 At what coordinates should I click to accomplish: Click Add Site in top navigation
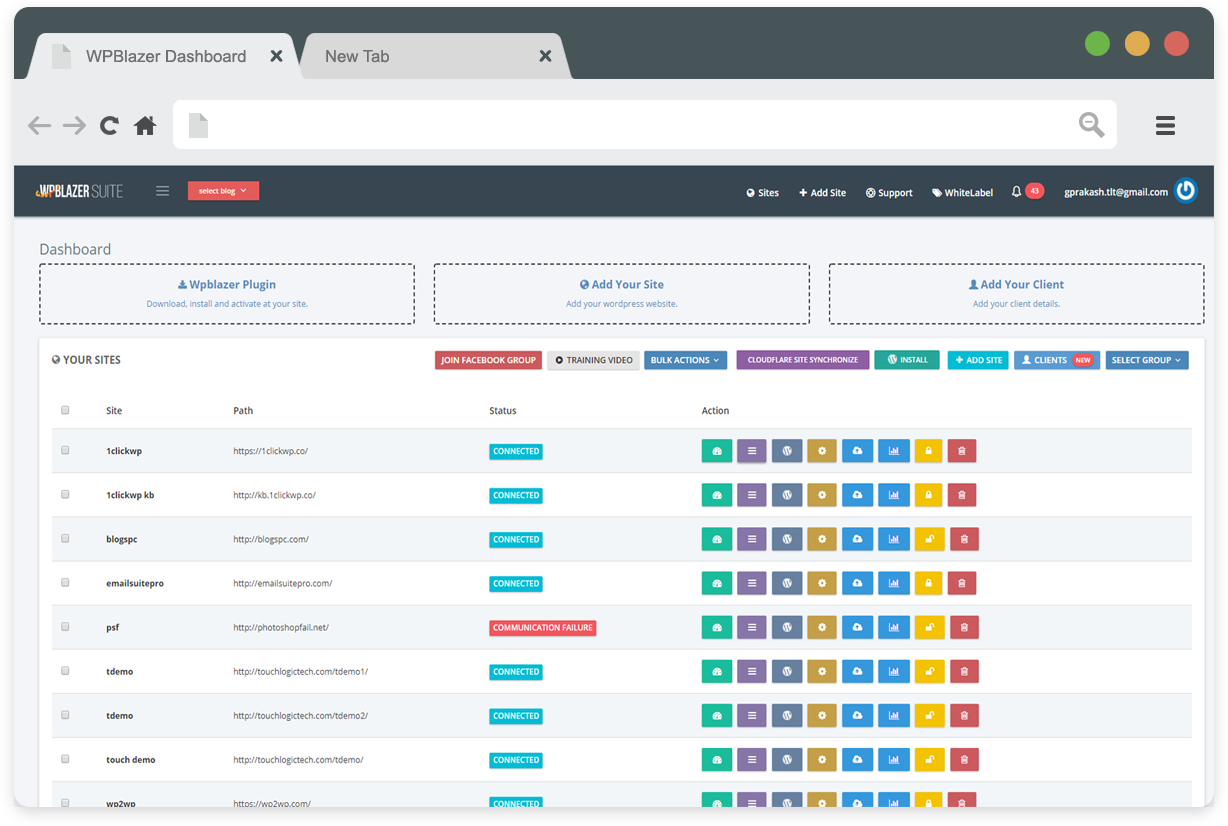(822, 193)
